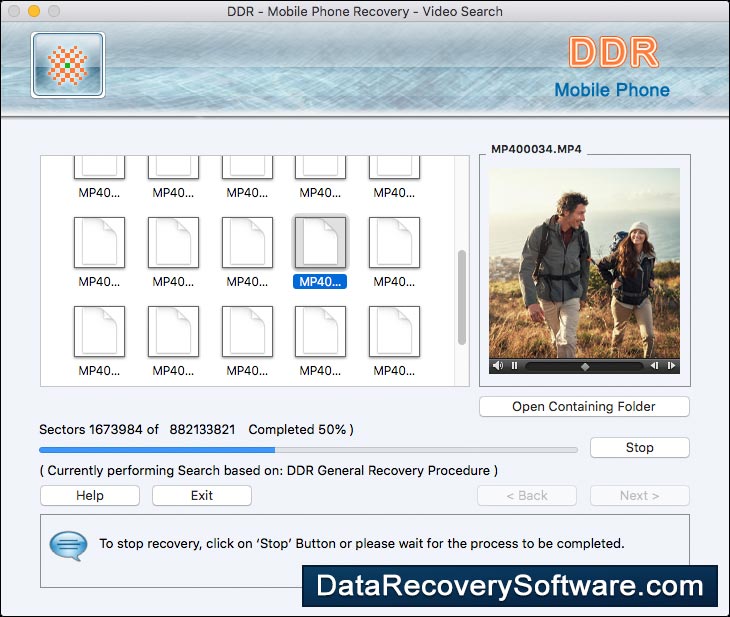Click the Exit button
Image resolution: width=730 pixels, height=617 pixels.
click(201, 495)
